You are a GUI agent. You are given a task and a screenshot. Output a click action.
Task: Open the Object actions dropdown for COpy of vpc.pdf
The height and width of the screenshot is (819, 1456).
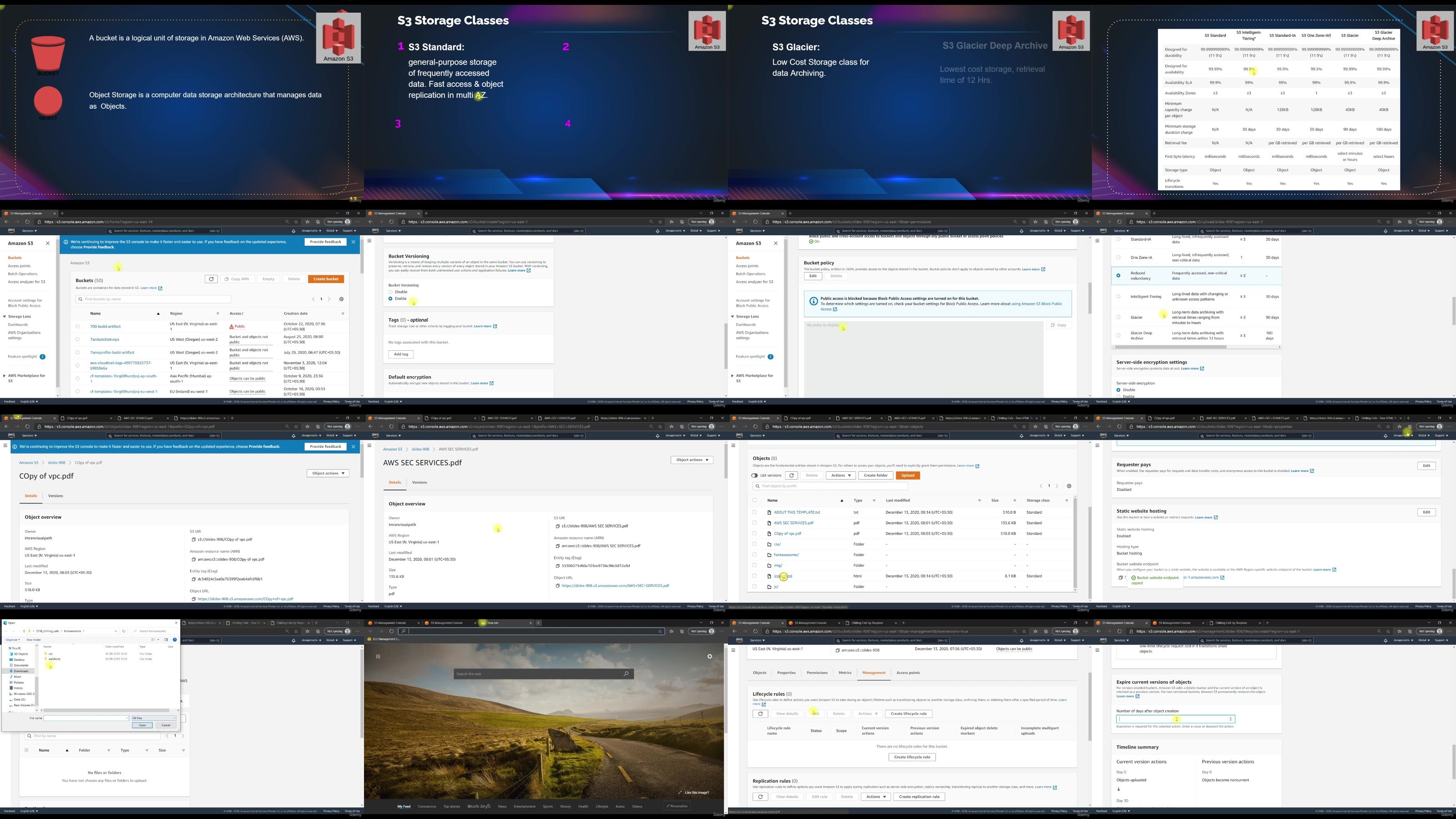pyautogui.click(x=328, y=473)
